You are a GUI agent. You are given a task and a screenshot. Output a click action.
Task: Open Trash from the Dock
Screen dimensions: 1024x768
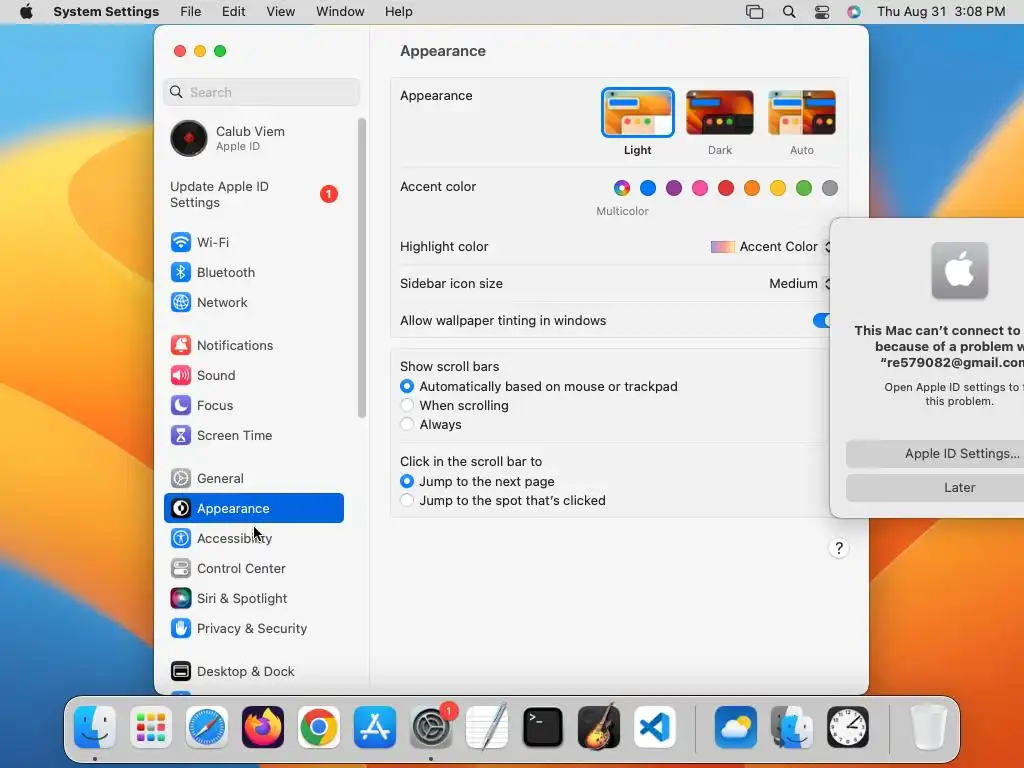pyautogui.click(x=928, y=727)
